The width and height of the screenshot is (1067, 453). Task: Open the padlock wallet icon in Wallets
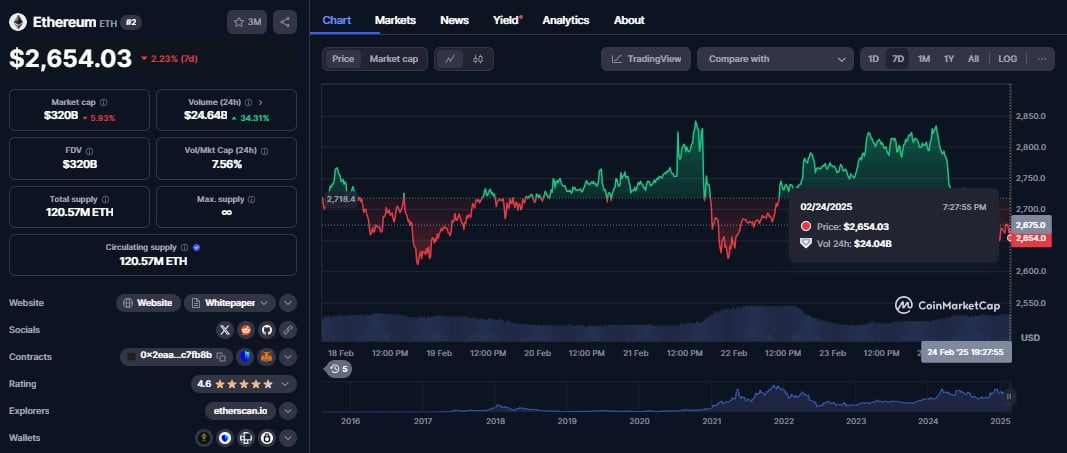coord(267,438)
